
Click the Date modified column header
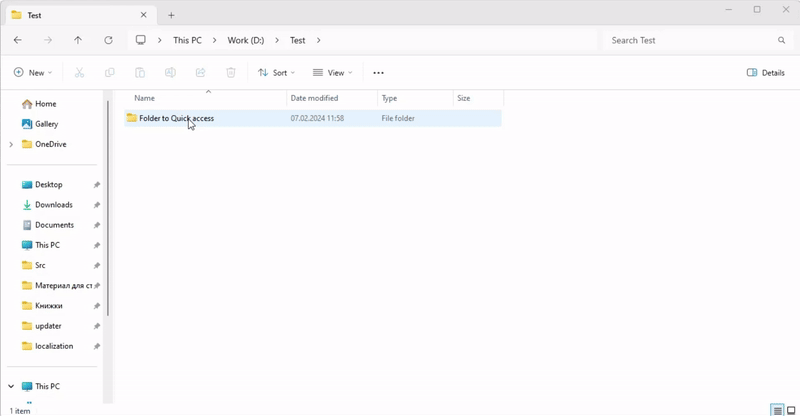(314, 98)
